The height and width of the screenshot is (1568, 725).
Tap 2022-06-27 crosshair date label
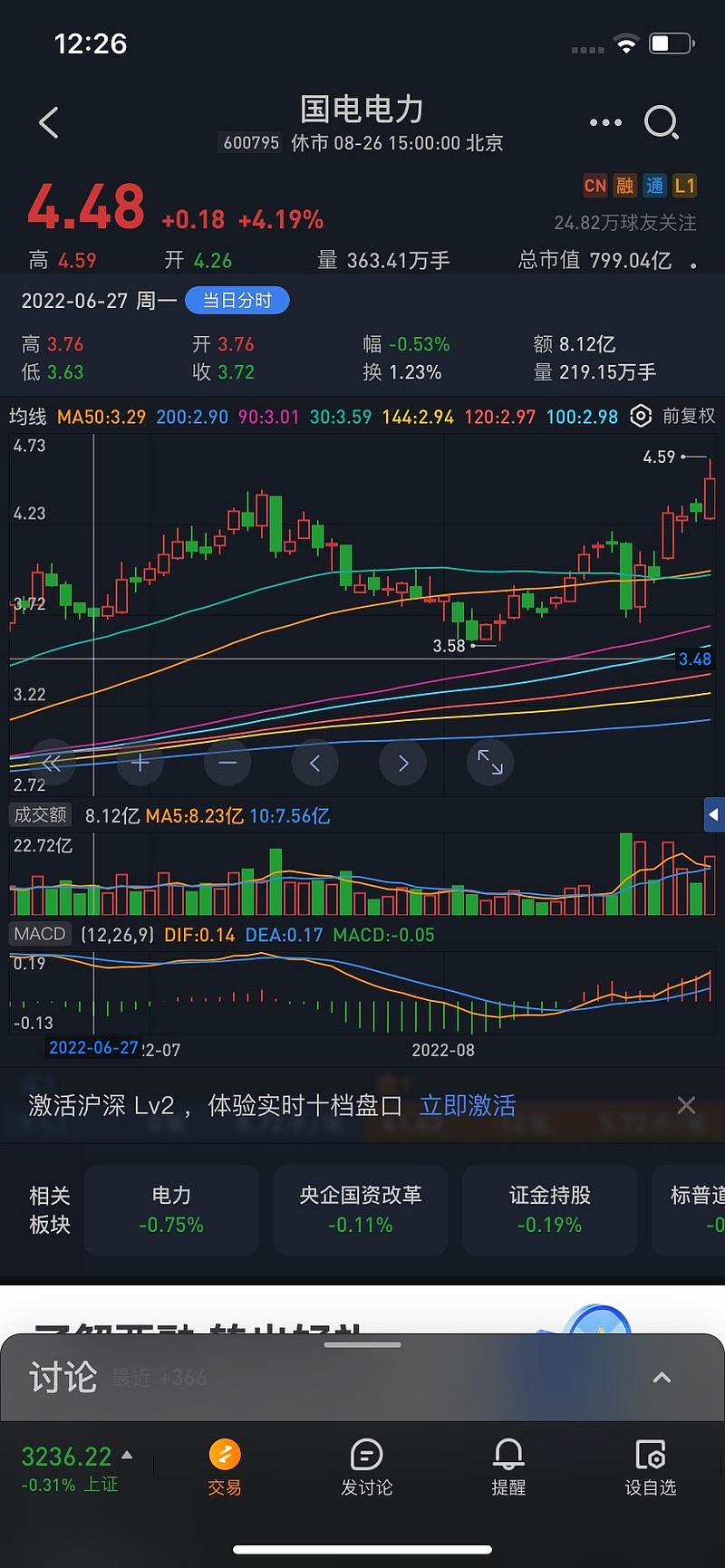coord(93,1048)
